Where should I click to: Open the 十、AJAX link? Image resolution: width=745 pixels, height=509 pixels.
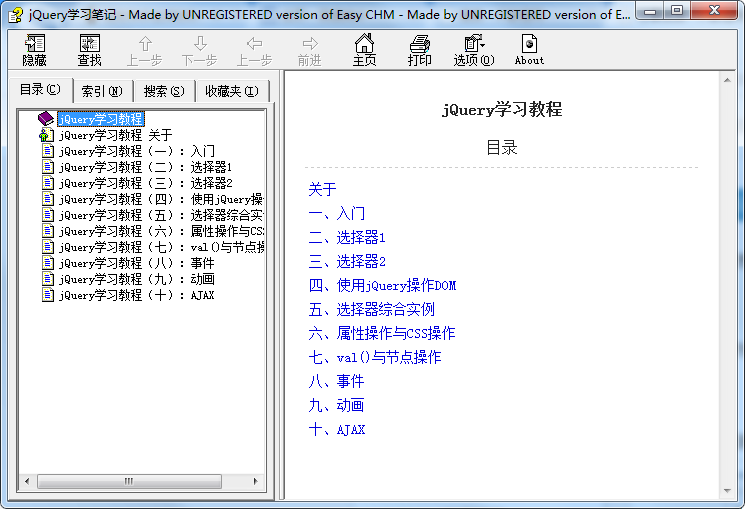tap(337, 429)
